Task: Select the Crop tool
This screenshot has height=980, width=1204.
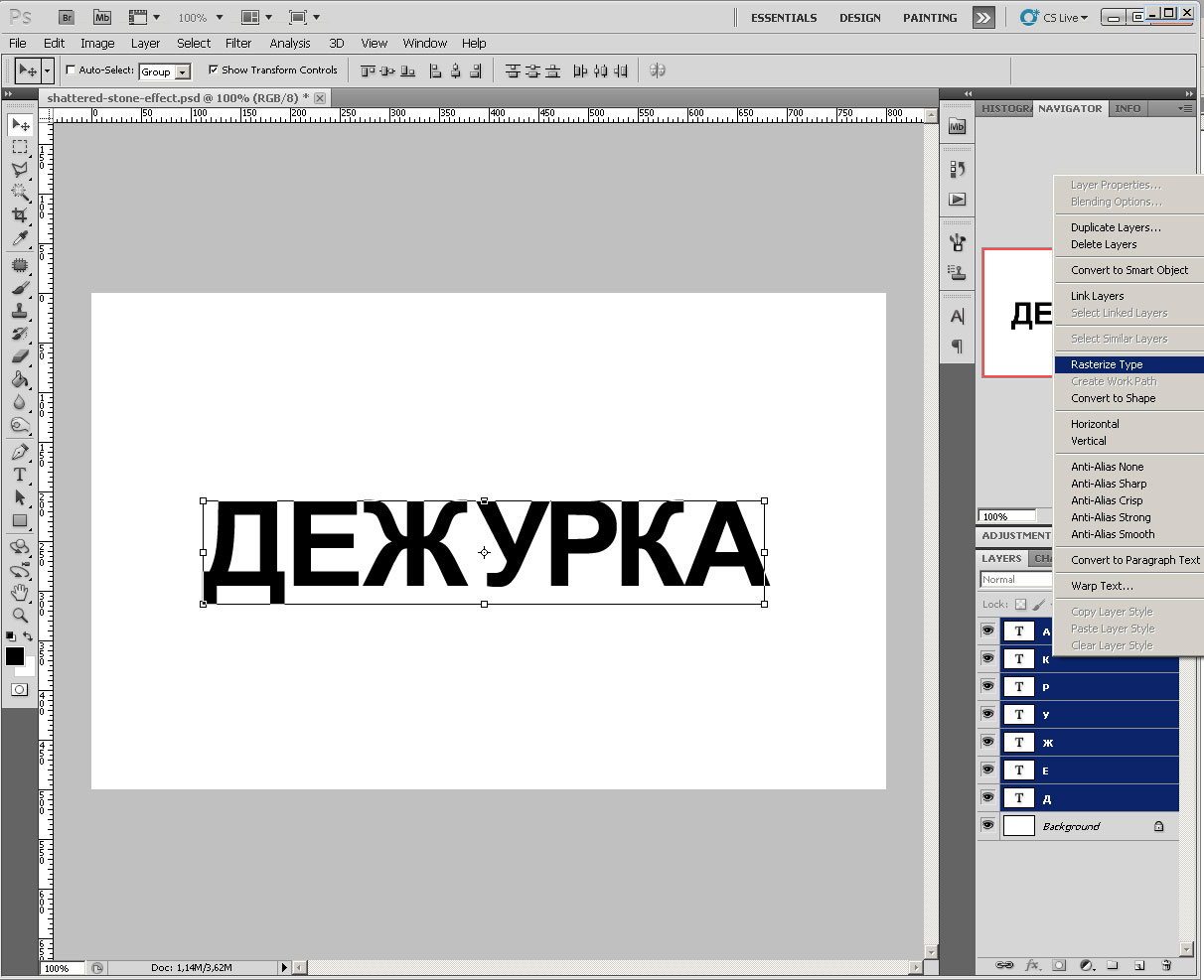Action: pyautogui.click(x=19, y=214)
